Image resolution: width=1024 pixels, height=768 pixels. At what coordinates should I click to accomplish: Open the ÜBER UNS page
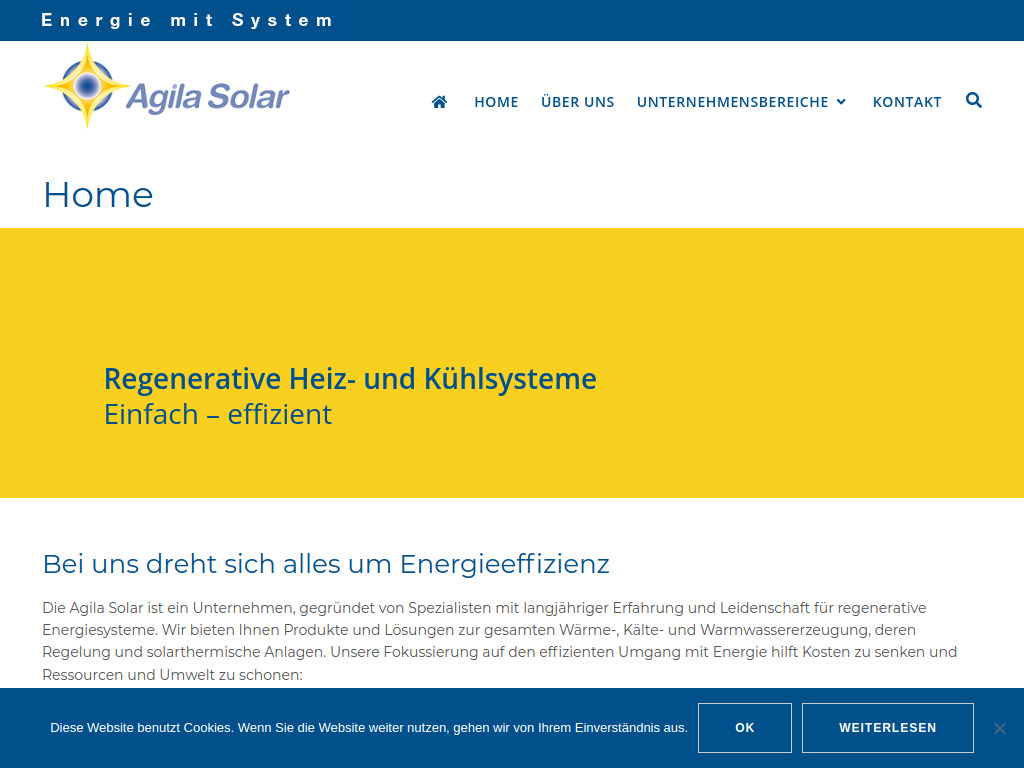(577, 101)
